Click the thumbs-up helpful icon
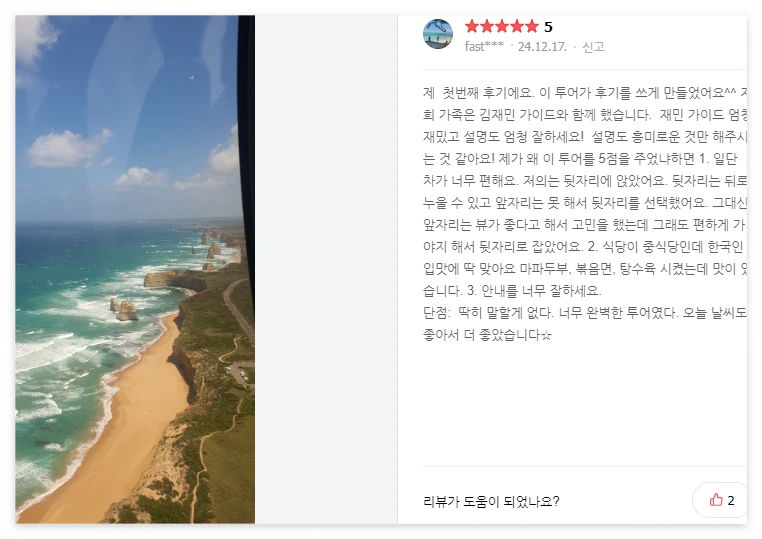Viewport: 762px width, 539px height. 716,500
